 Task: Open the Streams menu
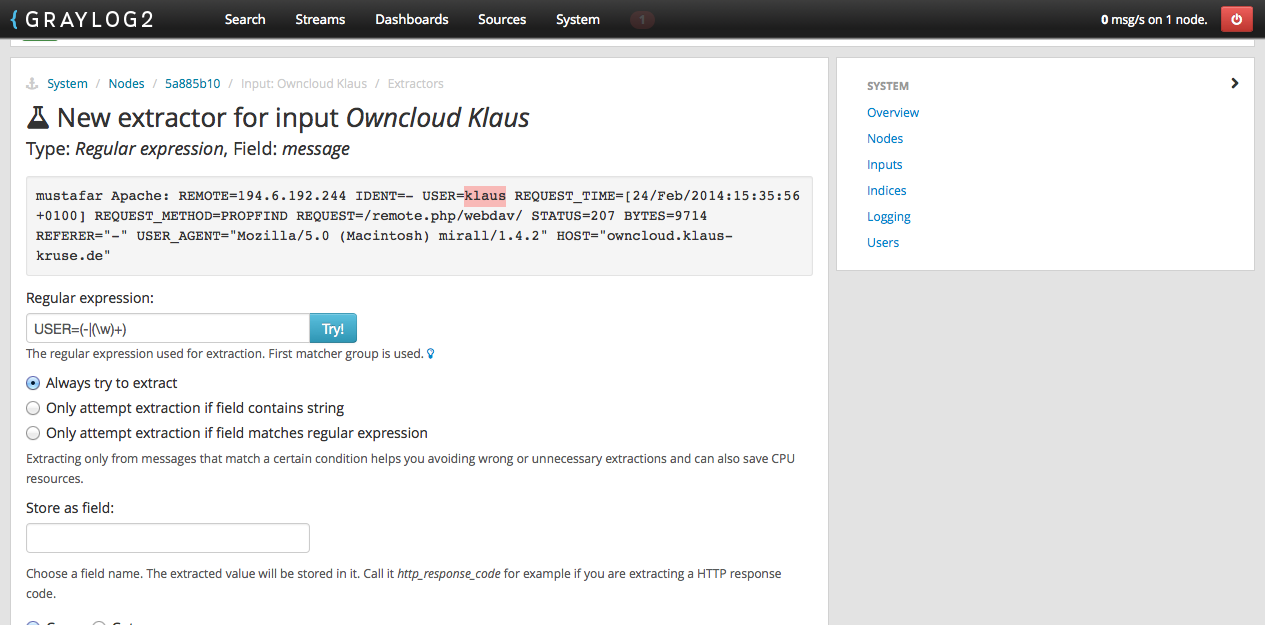(x=320, y=19)
